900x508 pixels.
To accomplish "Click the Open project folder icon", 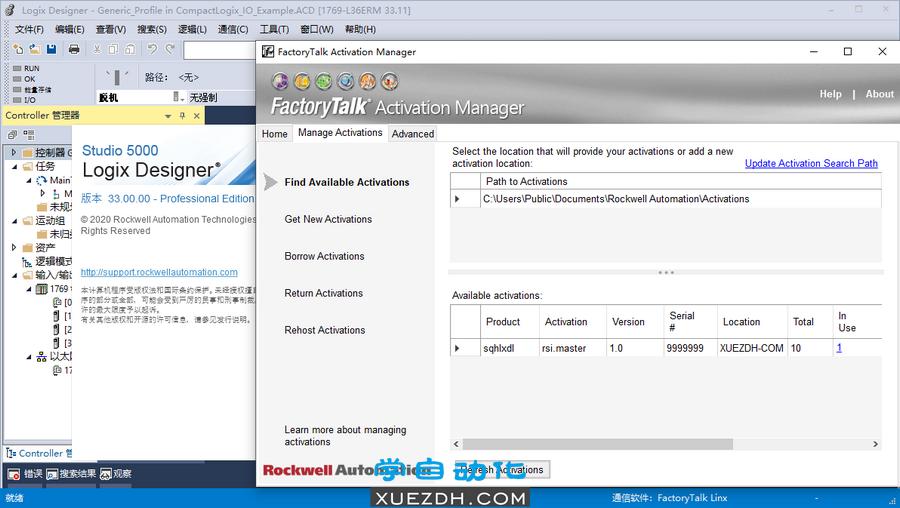I will pos(35,49).
